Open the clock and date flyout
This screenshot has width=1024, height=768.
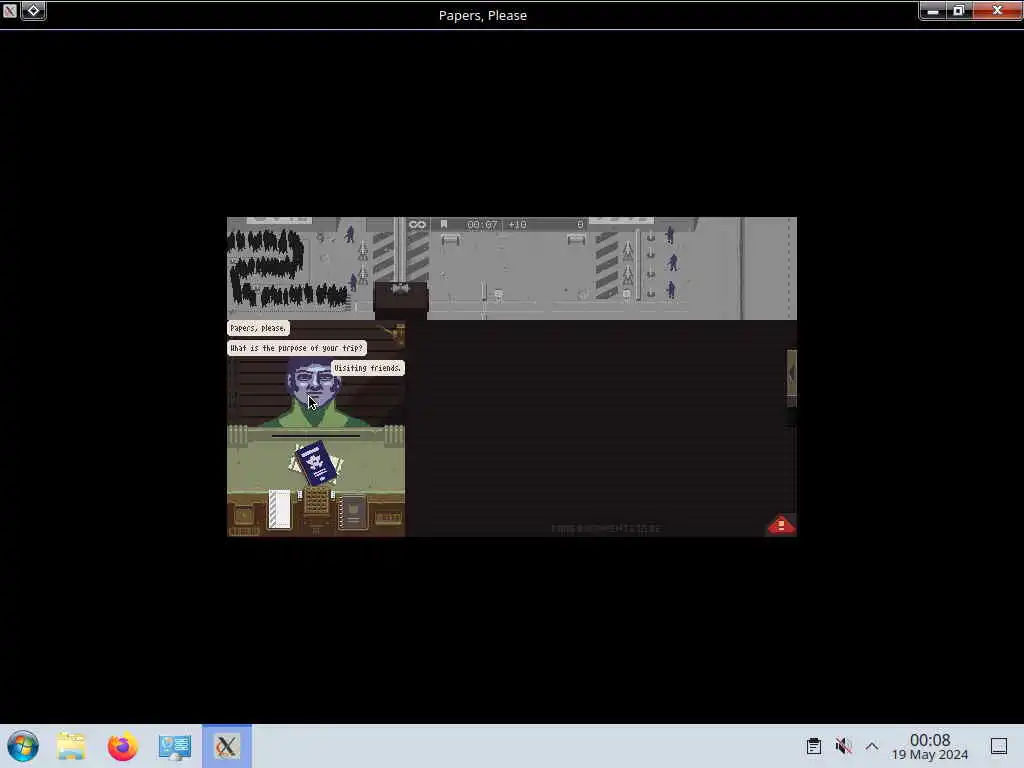[930, 746]
